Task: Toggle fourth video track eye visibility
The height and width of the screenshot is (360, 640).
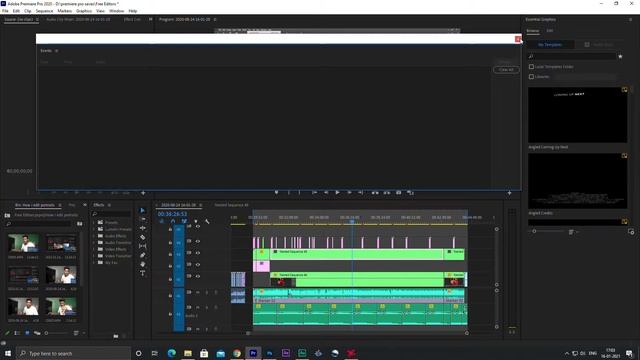Action: pyautogui.click(x=198, y=264)
